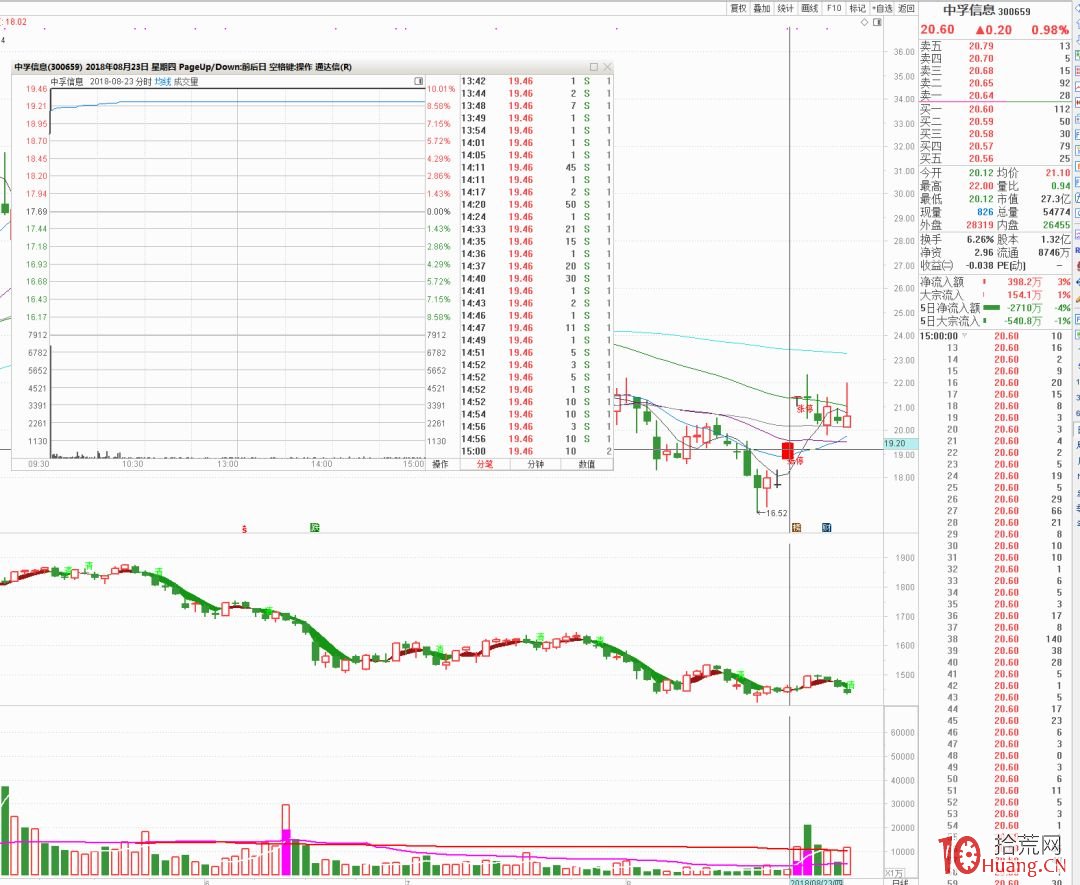Click the 均线 legend link in popup
This screenshot has height=885, width=1080.
[x=163, y=81]
